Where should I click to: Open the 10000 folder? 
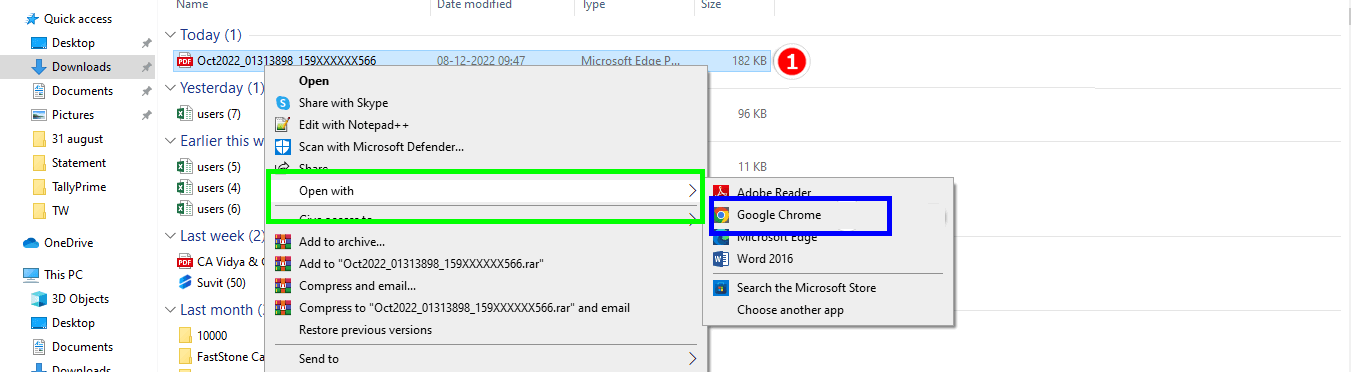[x=212, y=335]
